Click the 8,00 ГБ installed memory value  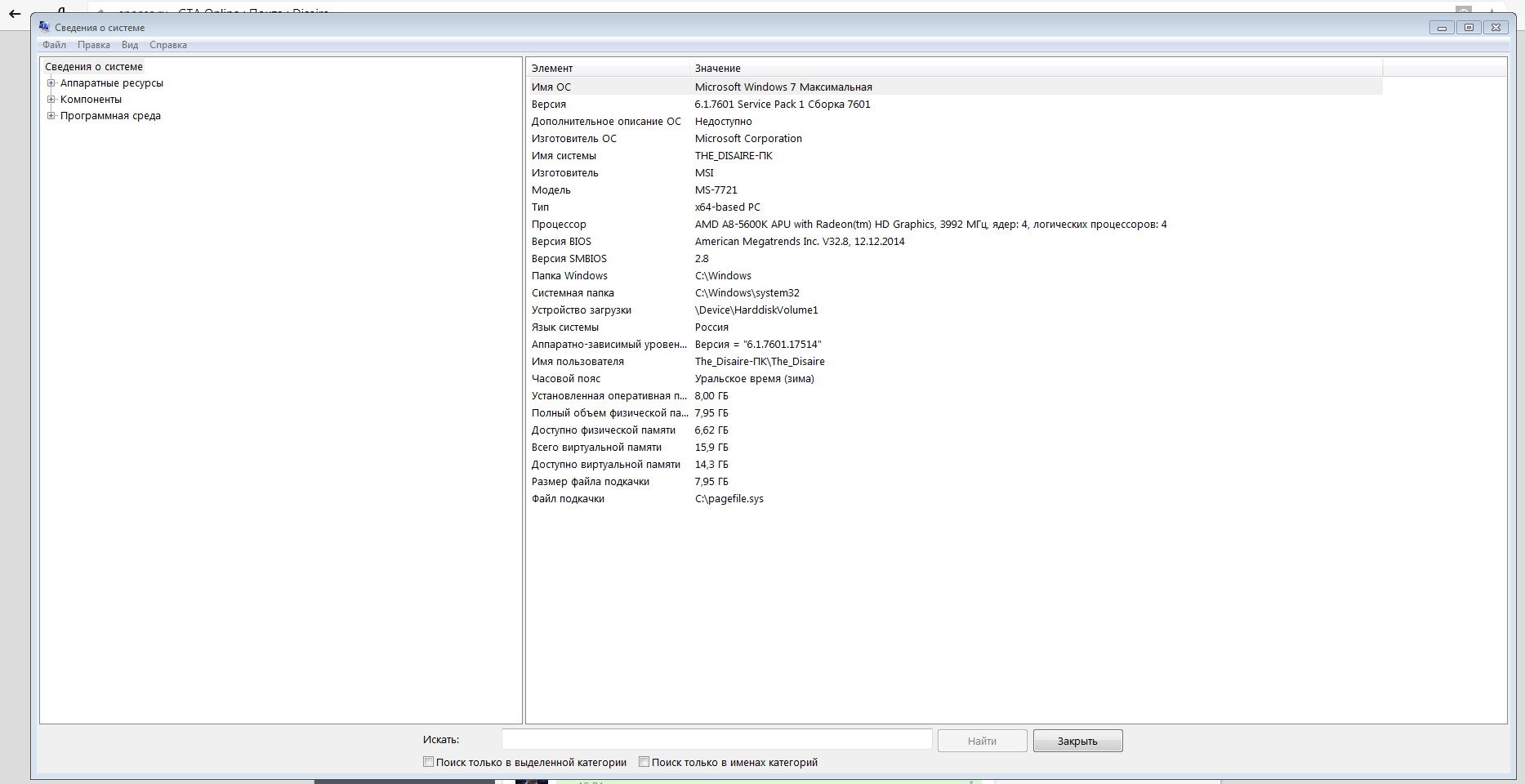pyautogui.click(x=711, y=396)
